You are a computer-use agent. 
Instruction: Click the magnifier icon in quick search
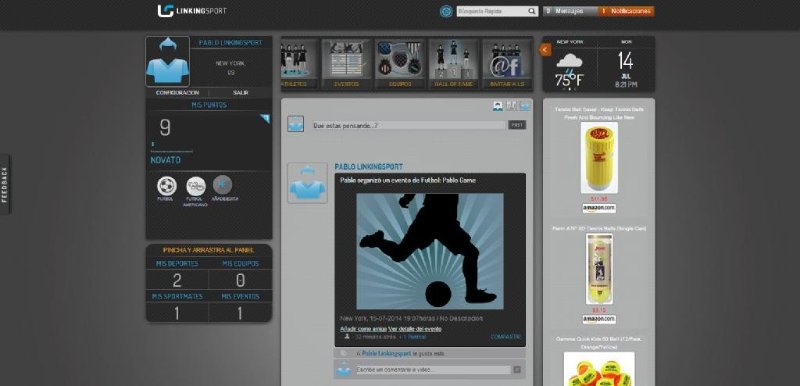pyautogui.click(x=532, y=11)
